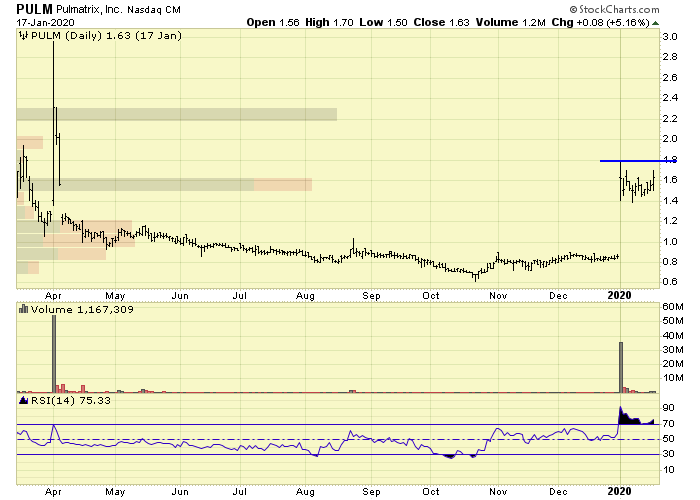Click the Close 1.63 value

(x=441, y=22)
